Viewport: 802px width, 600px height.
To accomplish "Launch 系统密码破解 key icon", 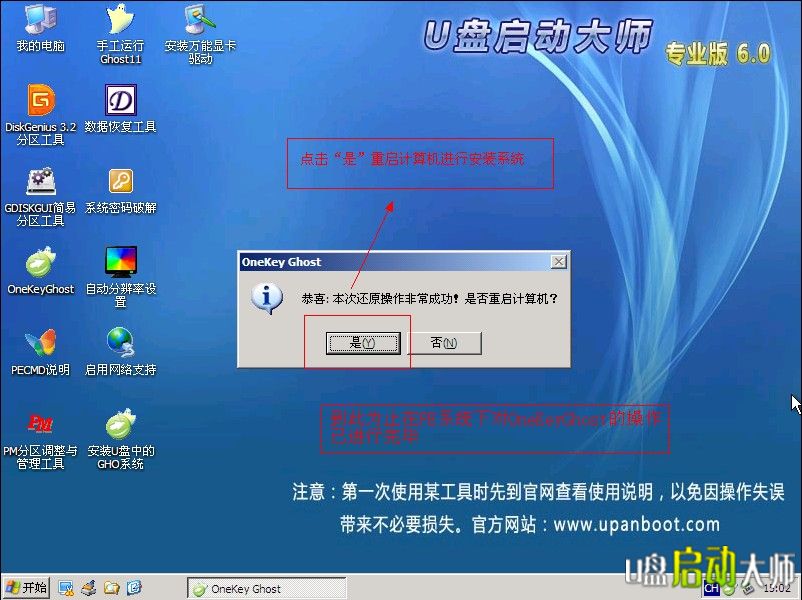I will click(x=121, y=189).
